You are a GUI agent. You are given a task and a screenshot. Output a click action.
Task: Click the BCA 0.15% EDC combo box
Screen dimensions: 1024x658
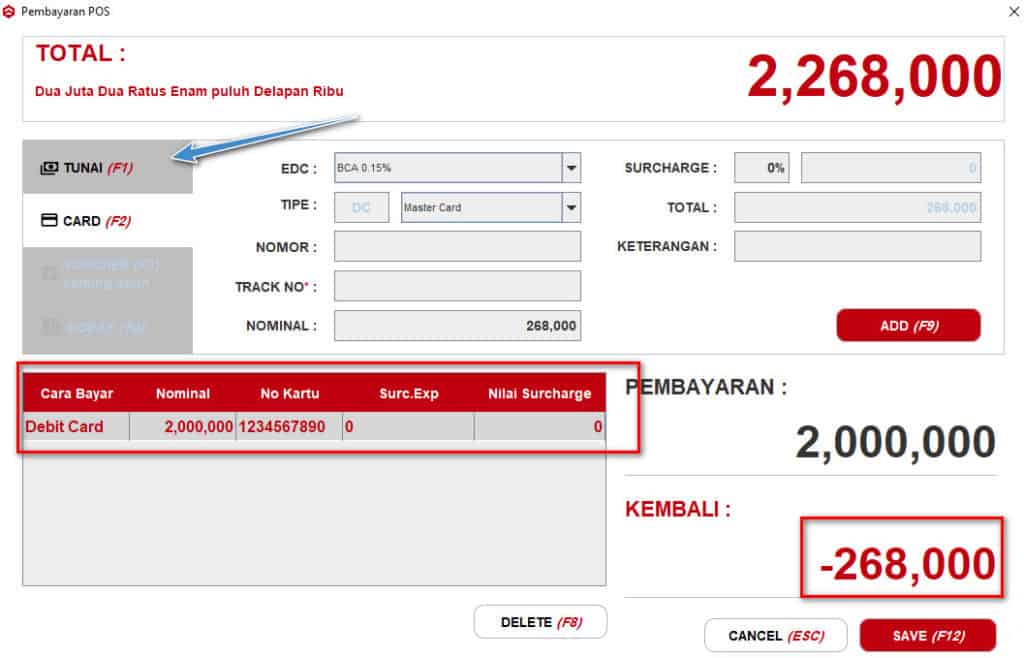coord(446,168)
